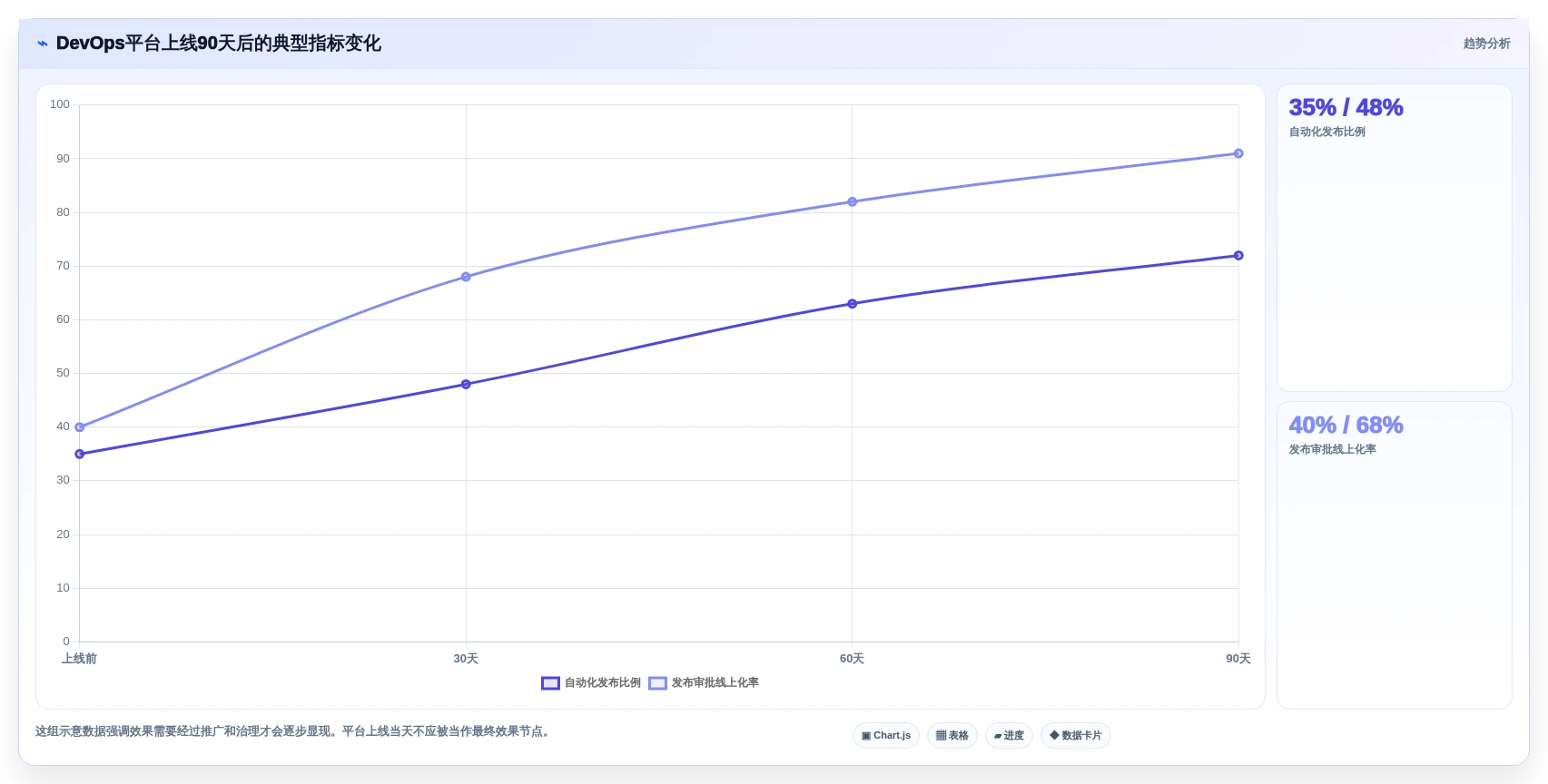Click the 90天 x-axis label
The height and width of the screenshot is (784, 1548).
coord(1238,659)
